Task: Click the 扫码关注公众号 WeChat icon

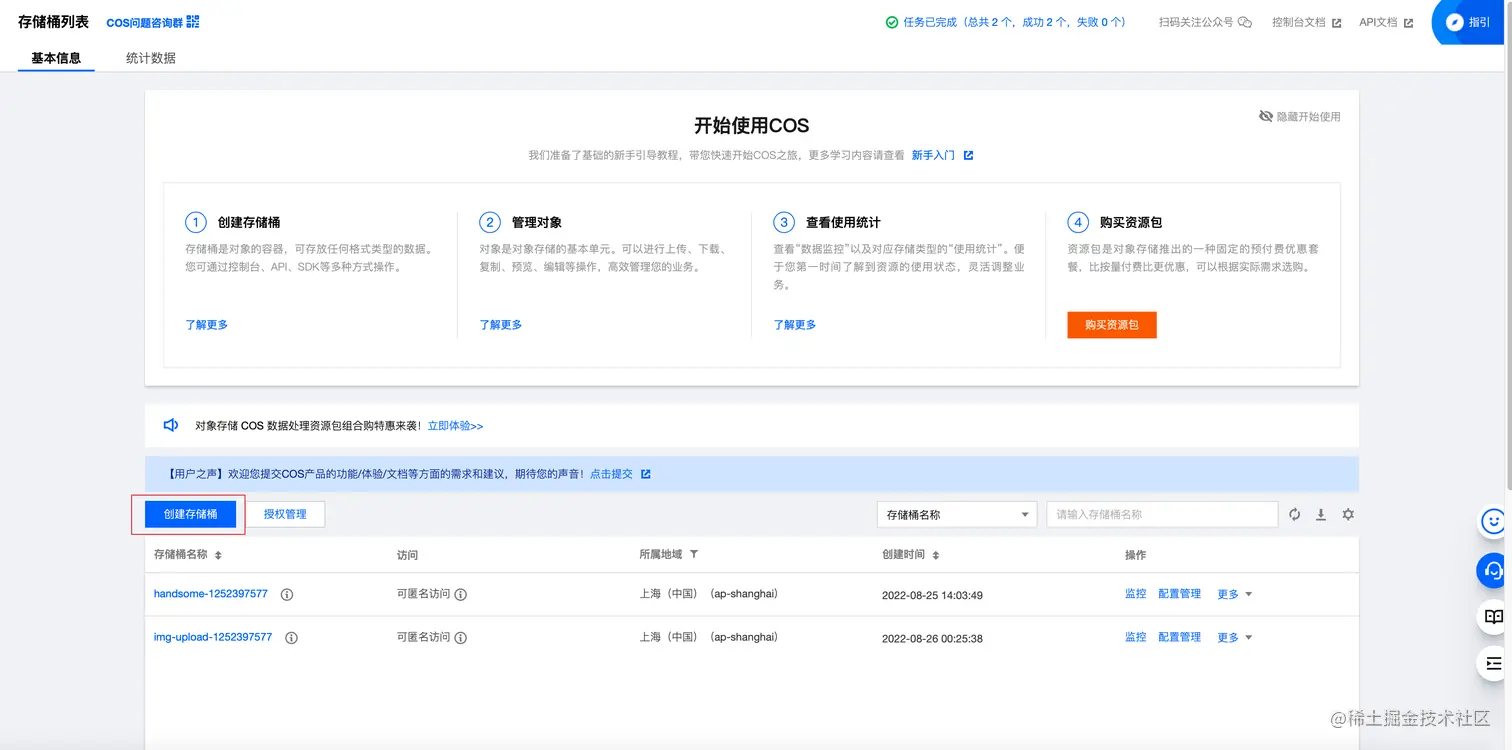Action: point(1245,22)
